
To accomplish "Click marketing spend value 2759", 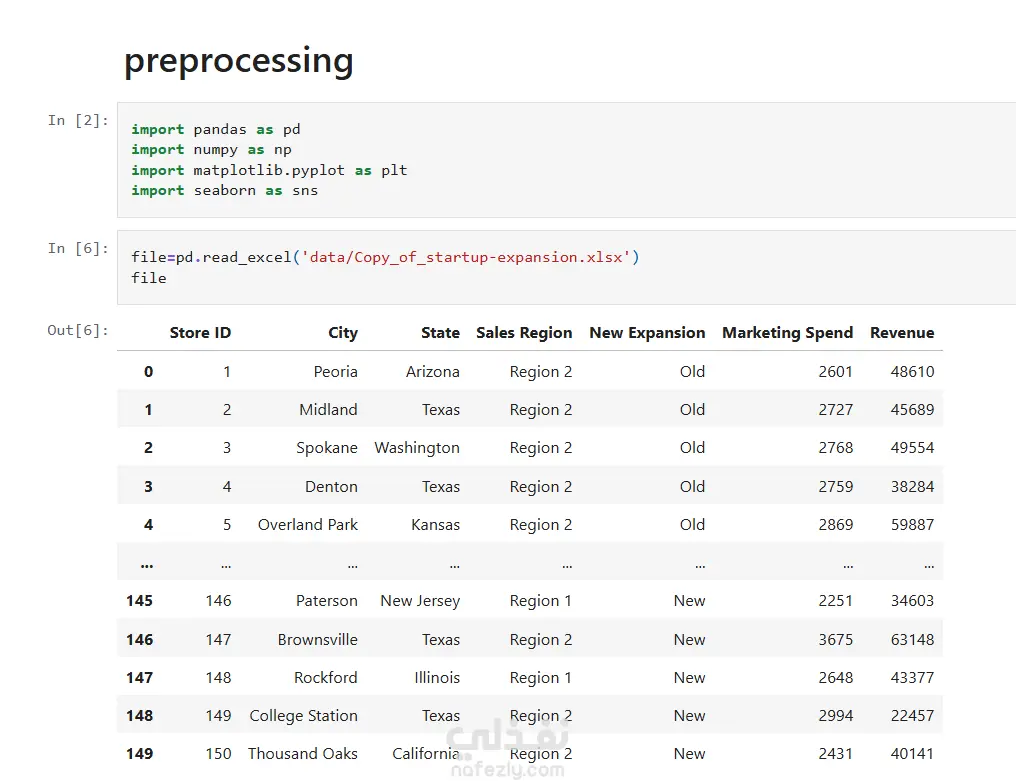I will click(836, 487).
